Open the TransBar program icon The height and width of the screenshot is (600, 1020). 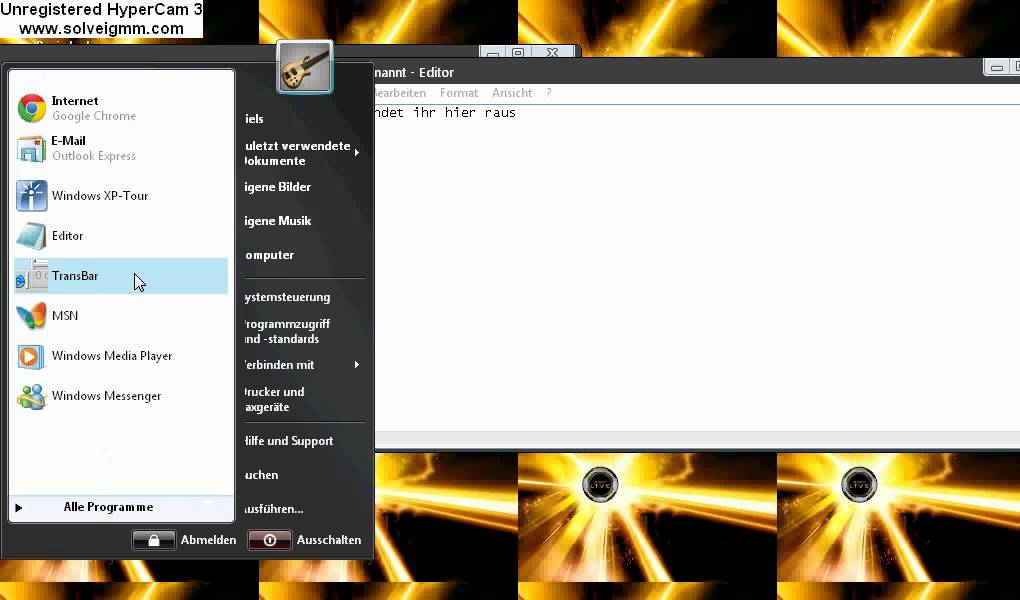point(31,276)
